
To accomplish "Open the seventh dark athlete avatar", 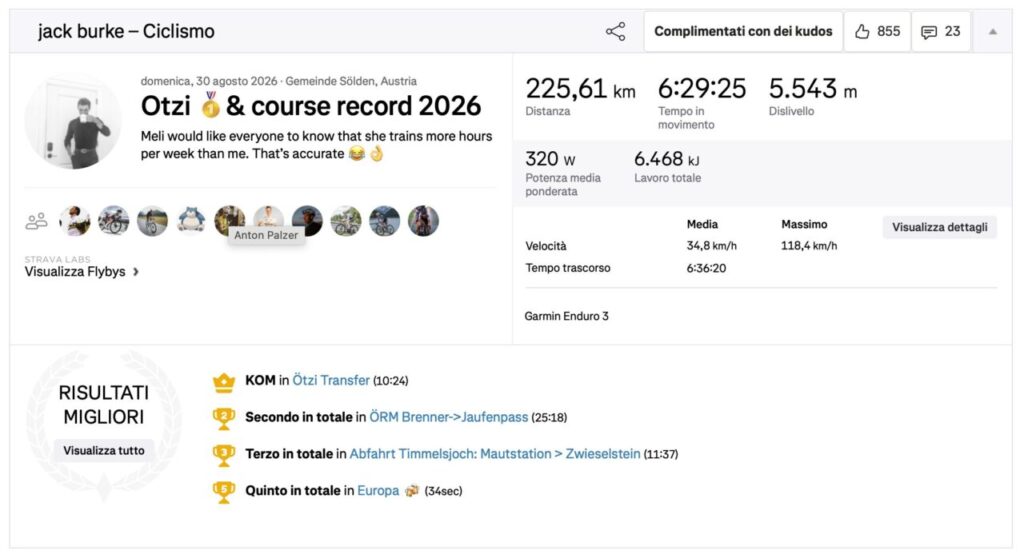I will (307, 221).
